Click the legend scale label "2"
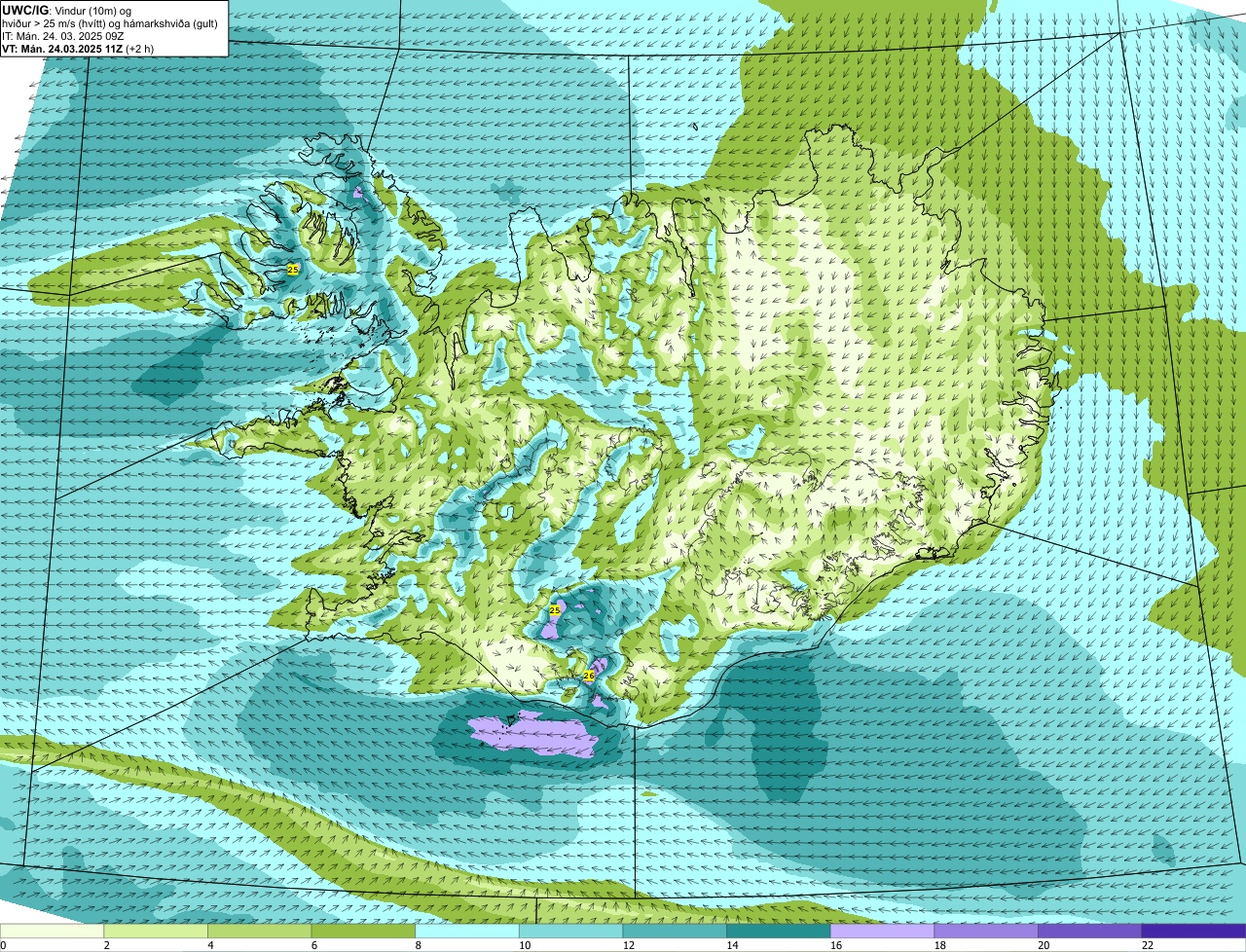 pyautogui.click(x=106, y=945)
